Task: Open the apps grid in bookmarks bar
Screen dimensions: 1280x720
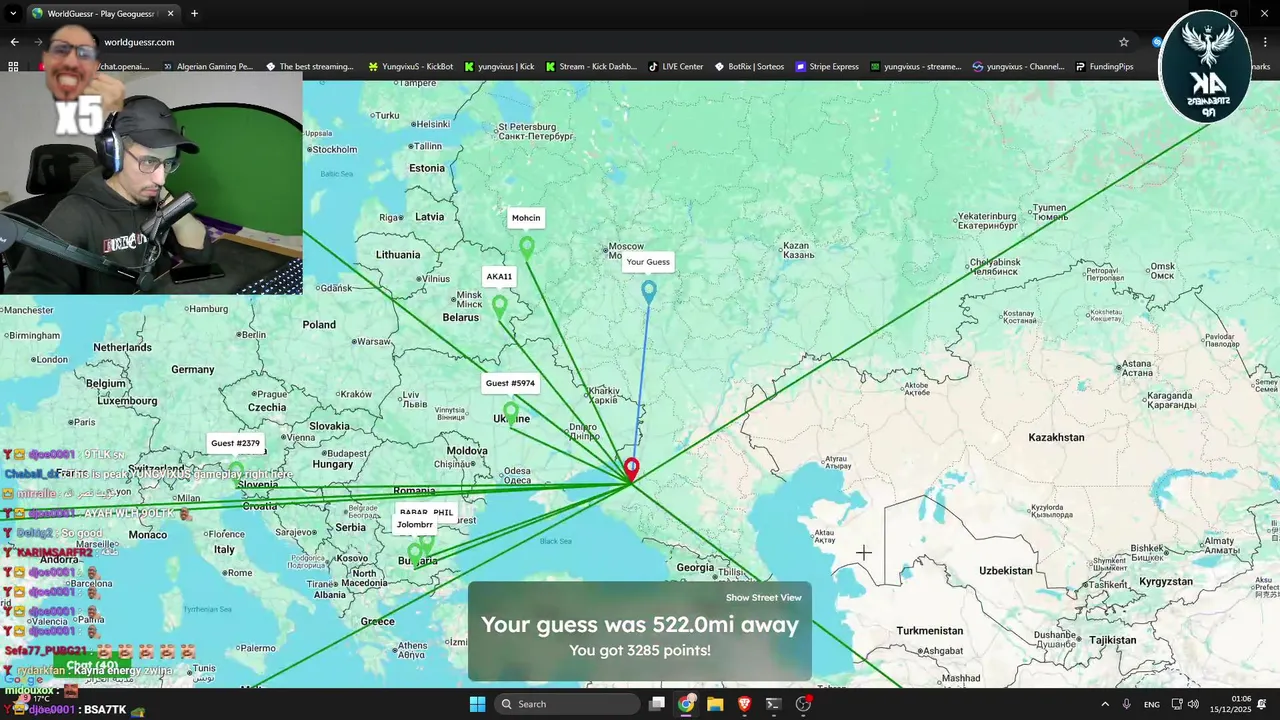Action: coord(13,67)
